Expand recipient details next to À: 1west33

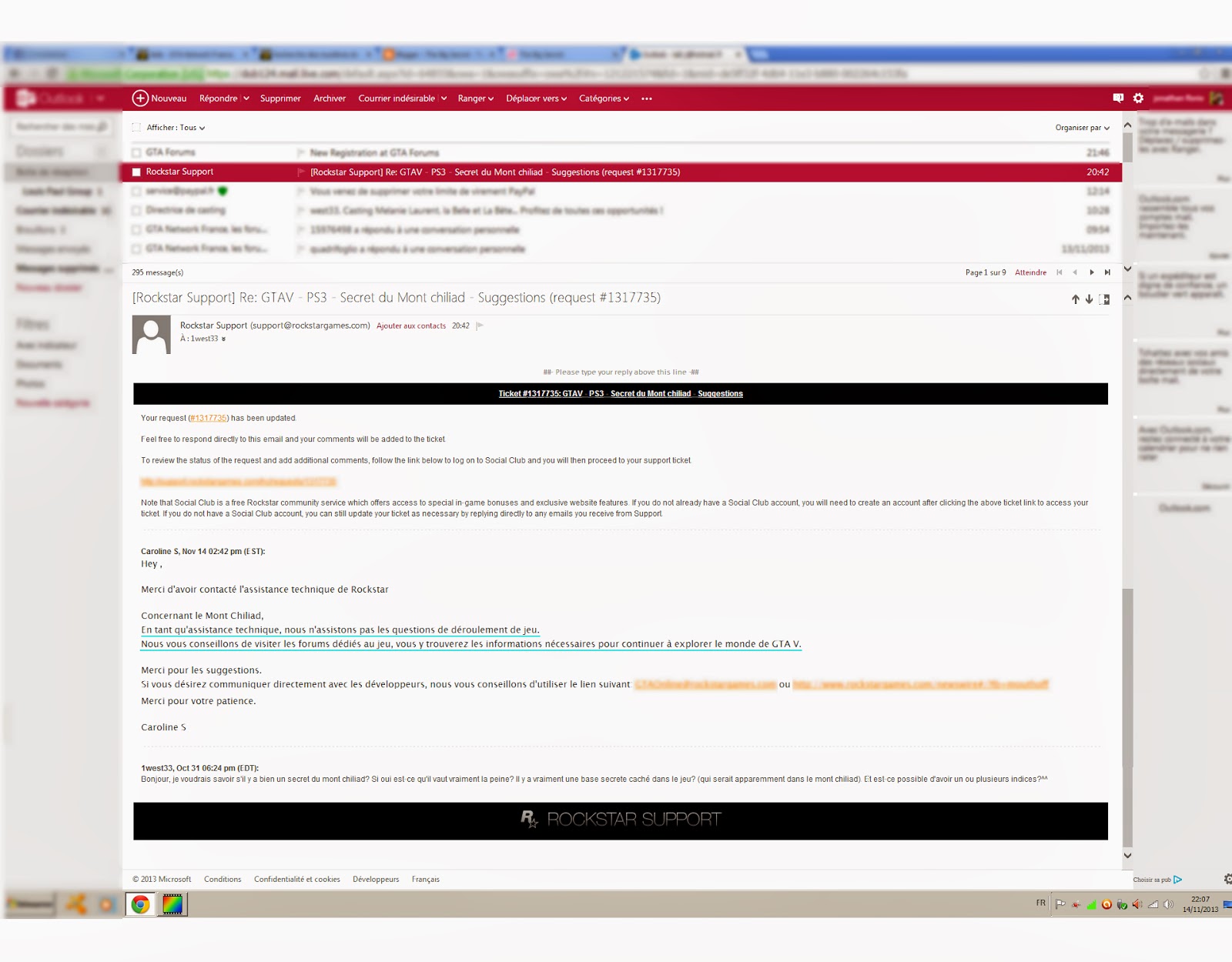pyautogui.click(x=223, y=339)
